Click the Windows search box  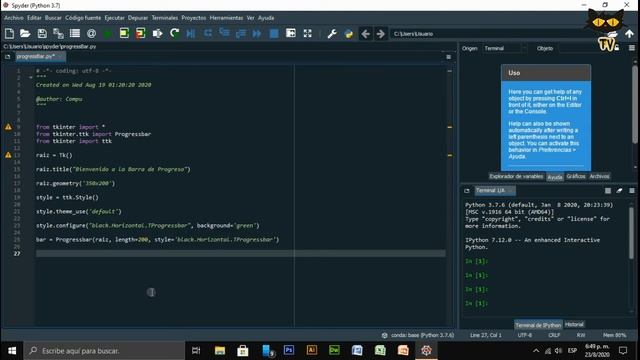pyautogui.click(x=104, y=351)
